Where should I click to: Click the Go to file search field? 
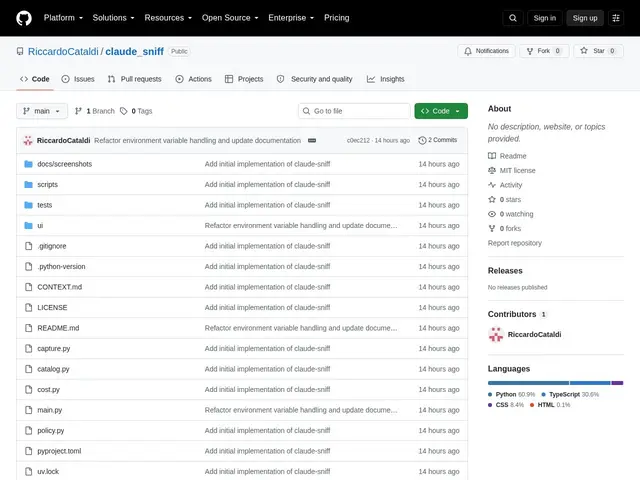tap(354, 111)
